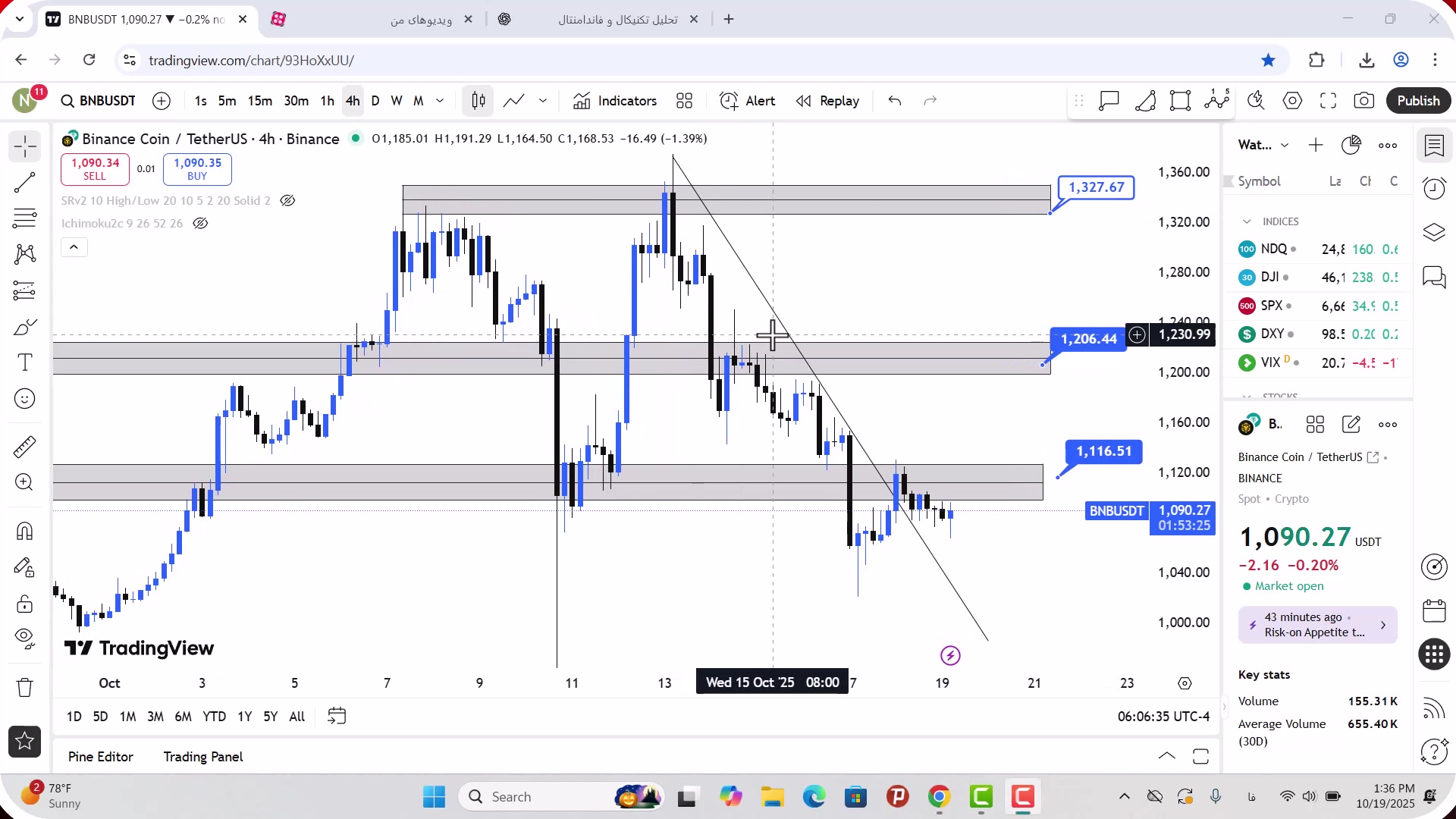Show the hidden Ichimoku2c indicator

[x=200, y=224]
